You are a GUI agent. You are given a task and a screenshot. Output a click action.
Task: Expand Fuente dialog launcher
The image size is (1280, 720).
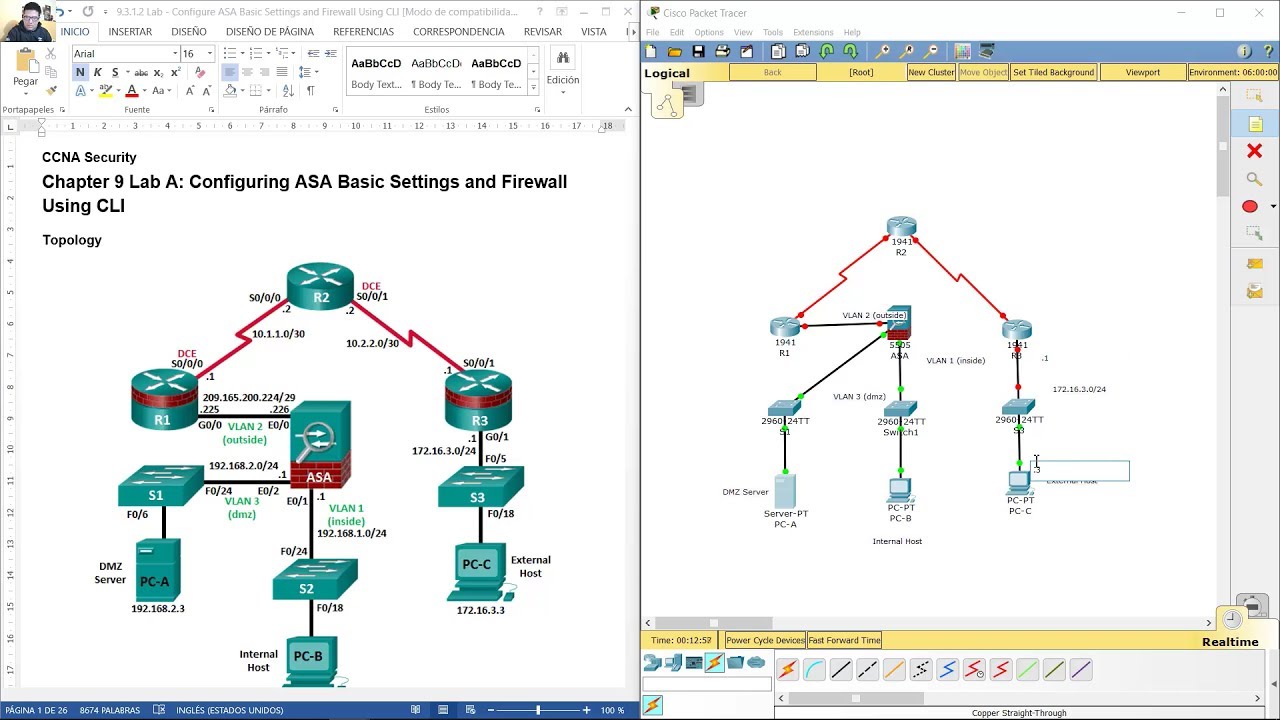[x=211, y=110]
